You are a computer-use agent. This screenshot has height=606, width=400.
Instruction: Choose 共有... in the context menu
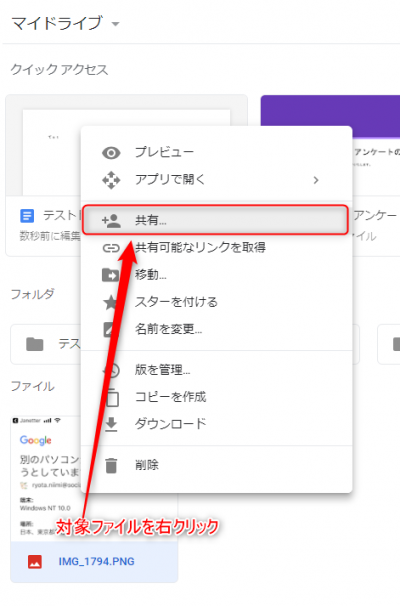pos(216,220)
